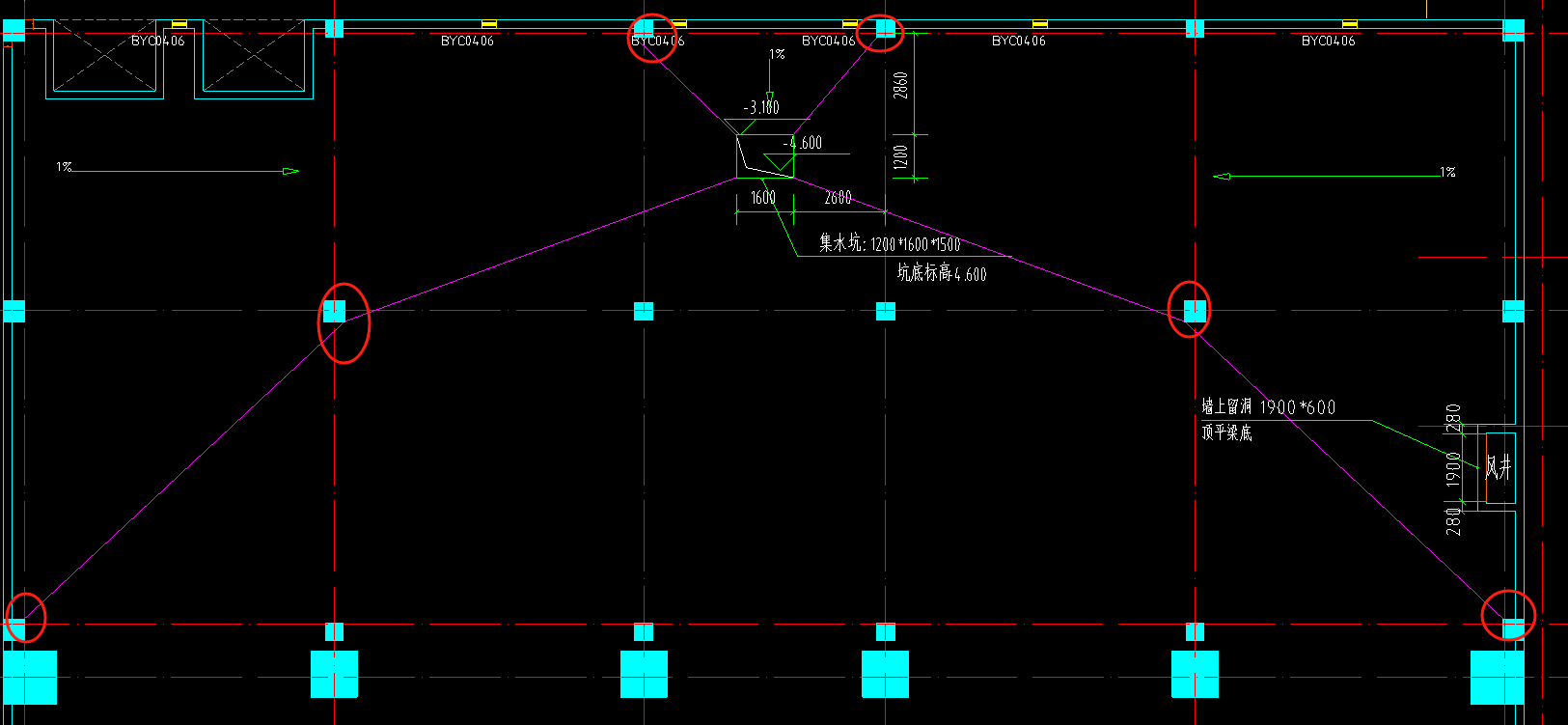Click the 坑底标高4.600 label
The width and height of the screenshot is (1568, 725).
(942, 273)
